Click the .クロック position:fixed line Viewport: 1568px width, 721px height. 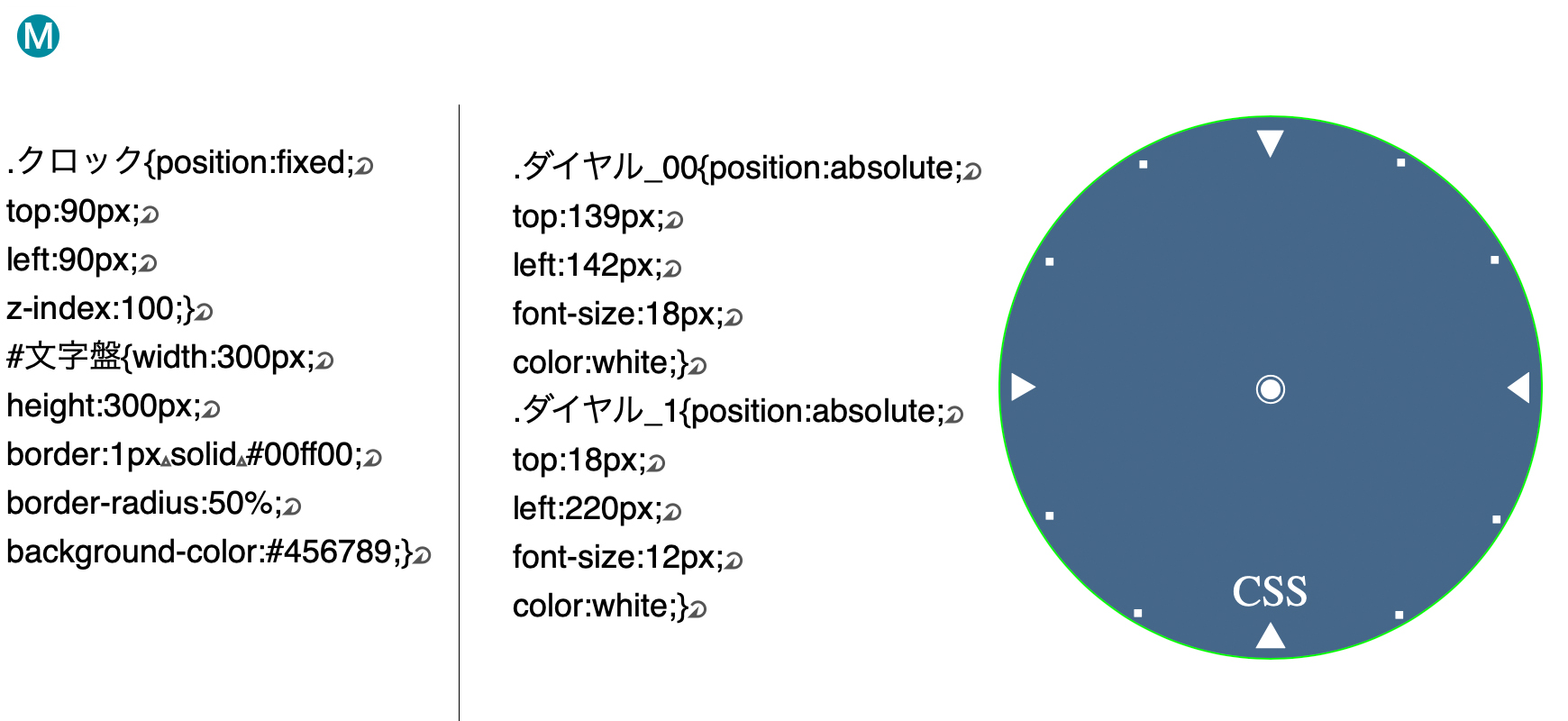pyautogui.click(x=190, y=162)
